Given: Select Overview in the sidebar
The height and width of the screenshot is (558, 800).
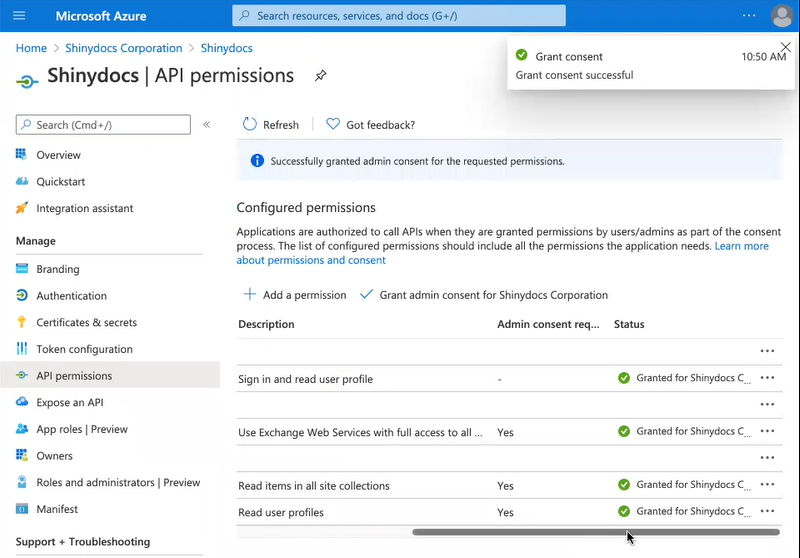Looking at the screenshot, I should pyautogui.click(x=58, y=155).
